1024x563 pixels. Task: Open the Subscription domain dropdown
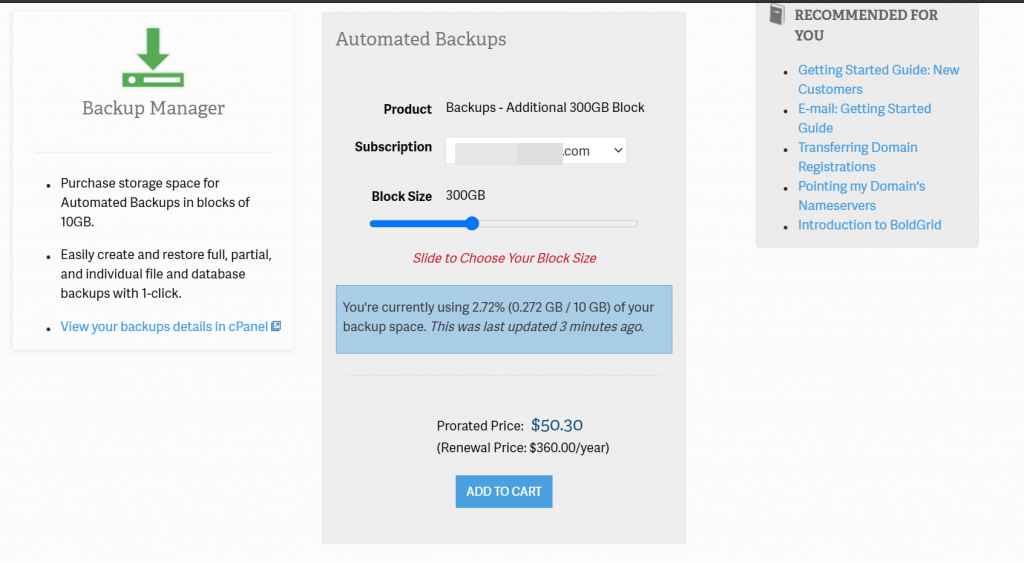pos(535,150)
